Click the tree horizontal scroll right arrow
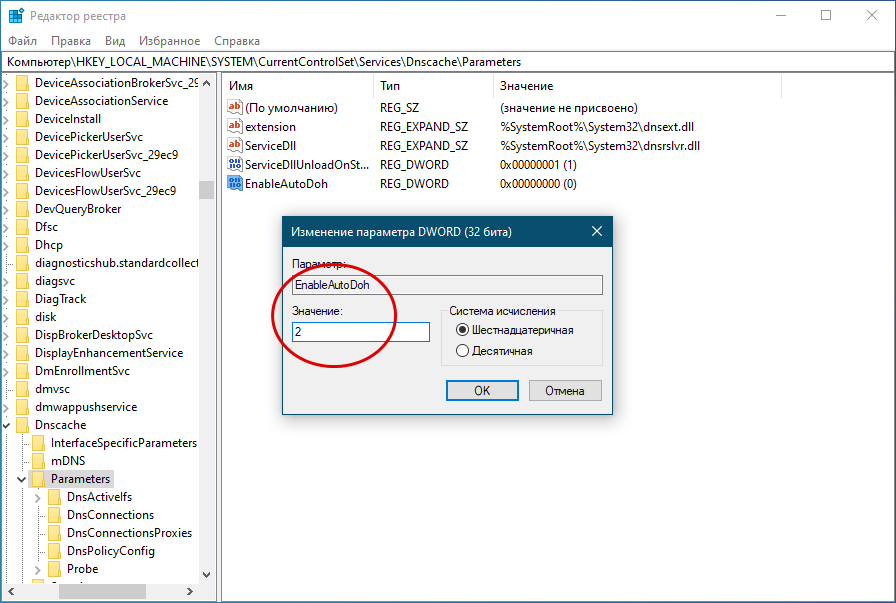The height and width of the screenshot is (603, 896). click(190, 592)
